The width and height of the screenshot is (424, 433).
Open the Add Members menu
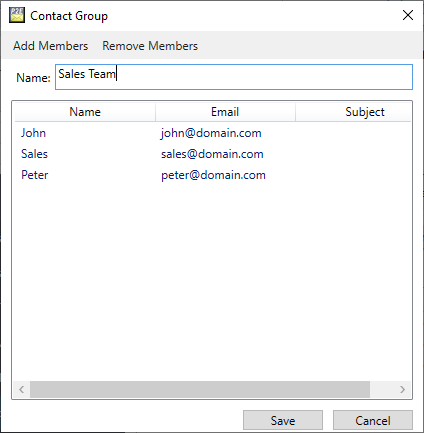pyautogui.click(x=51, y=46)
